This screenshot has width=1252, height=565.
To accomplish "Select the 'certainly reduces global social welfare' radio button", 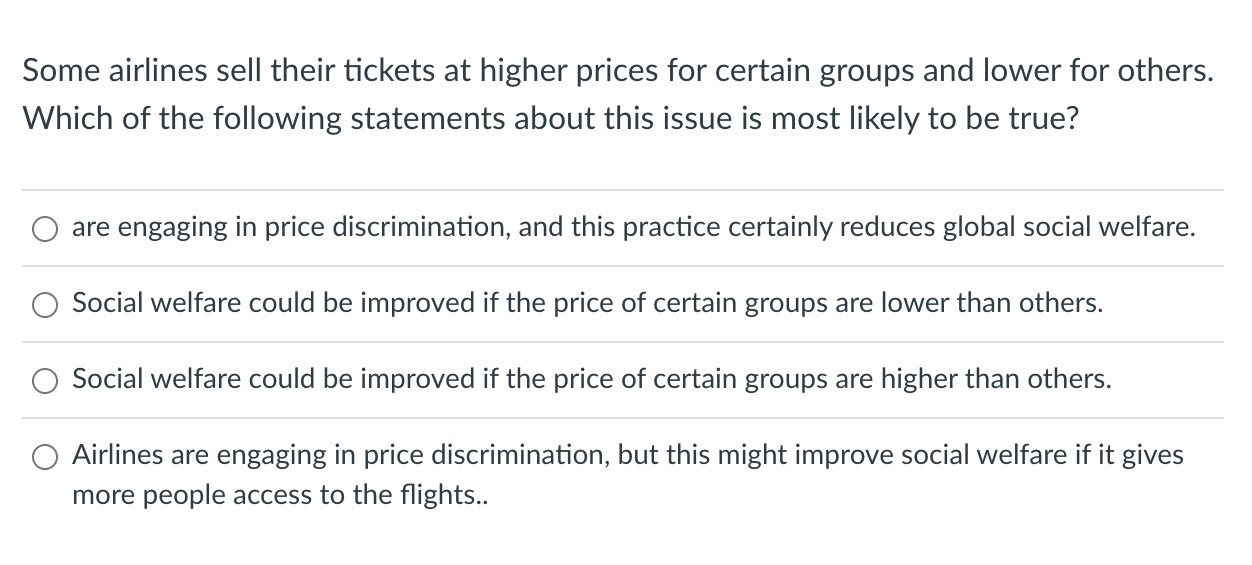I will click(44, 230).
